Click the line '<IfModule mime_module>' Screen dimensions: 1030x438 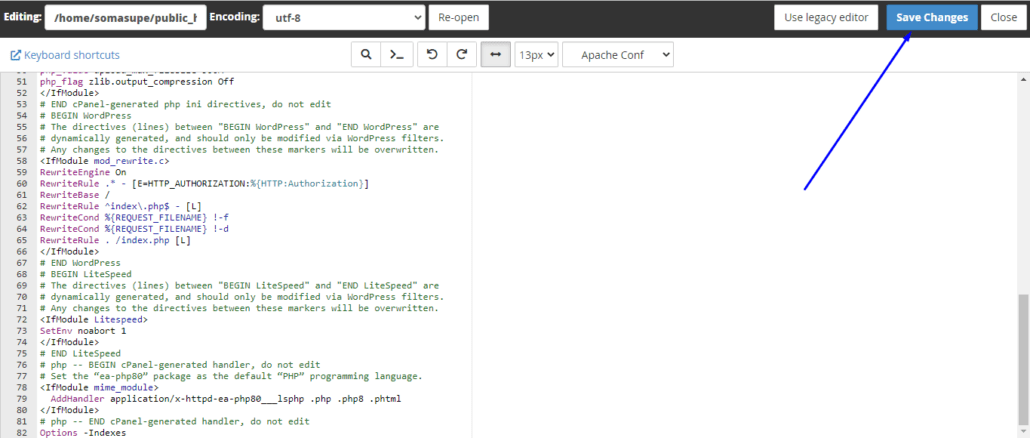[99, 387]
